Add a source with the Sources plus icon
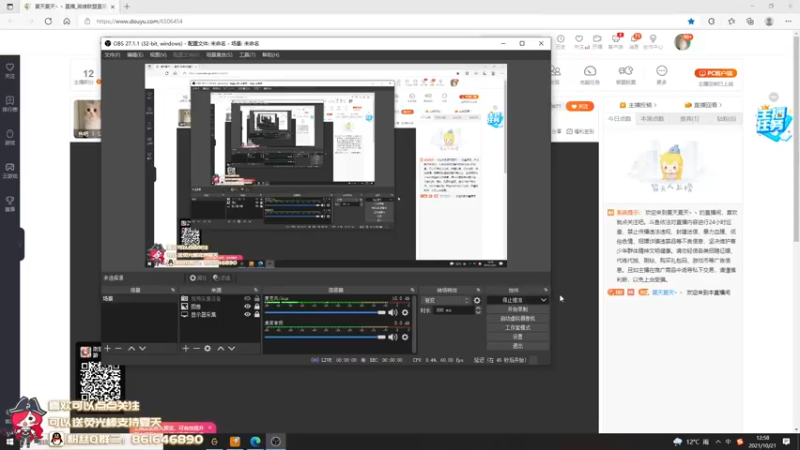The width and height of the screenshot is (800, 450). [x=186, y=348]
